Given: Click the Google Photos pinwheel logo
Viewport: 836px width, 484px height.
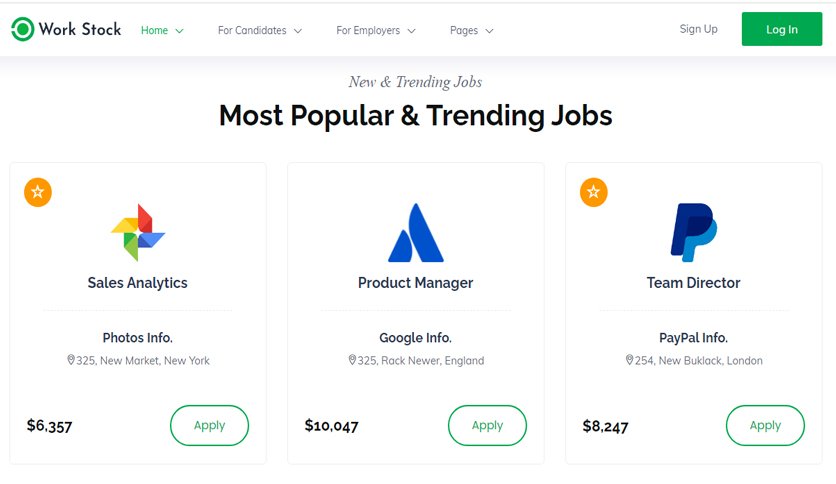Looking at the screenshot, I should 138,232.
